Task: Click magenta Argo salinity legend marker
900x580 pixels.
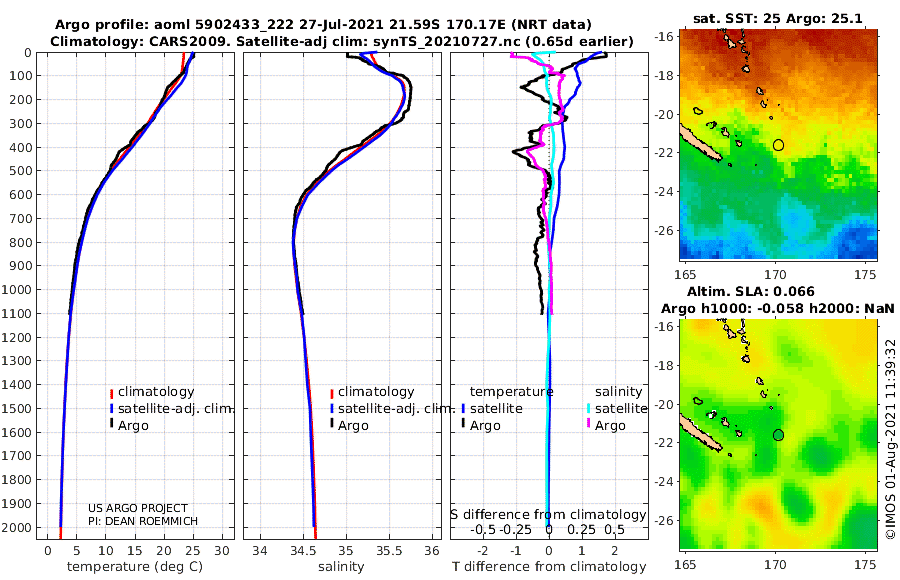Action: tap(588, 424)
